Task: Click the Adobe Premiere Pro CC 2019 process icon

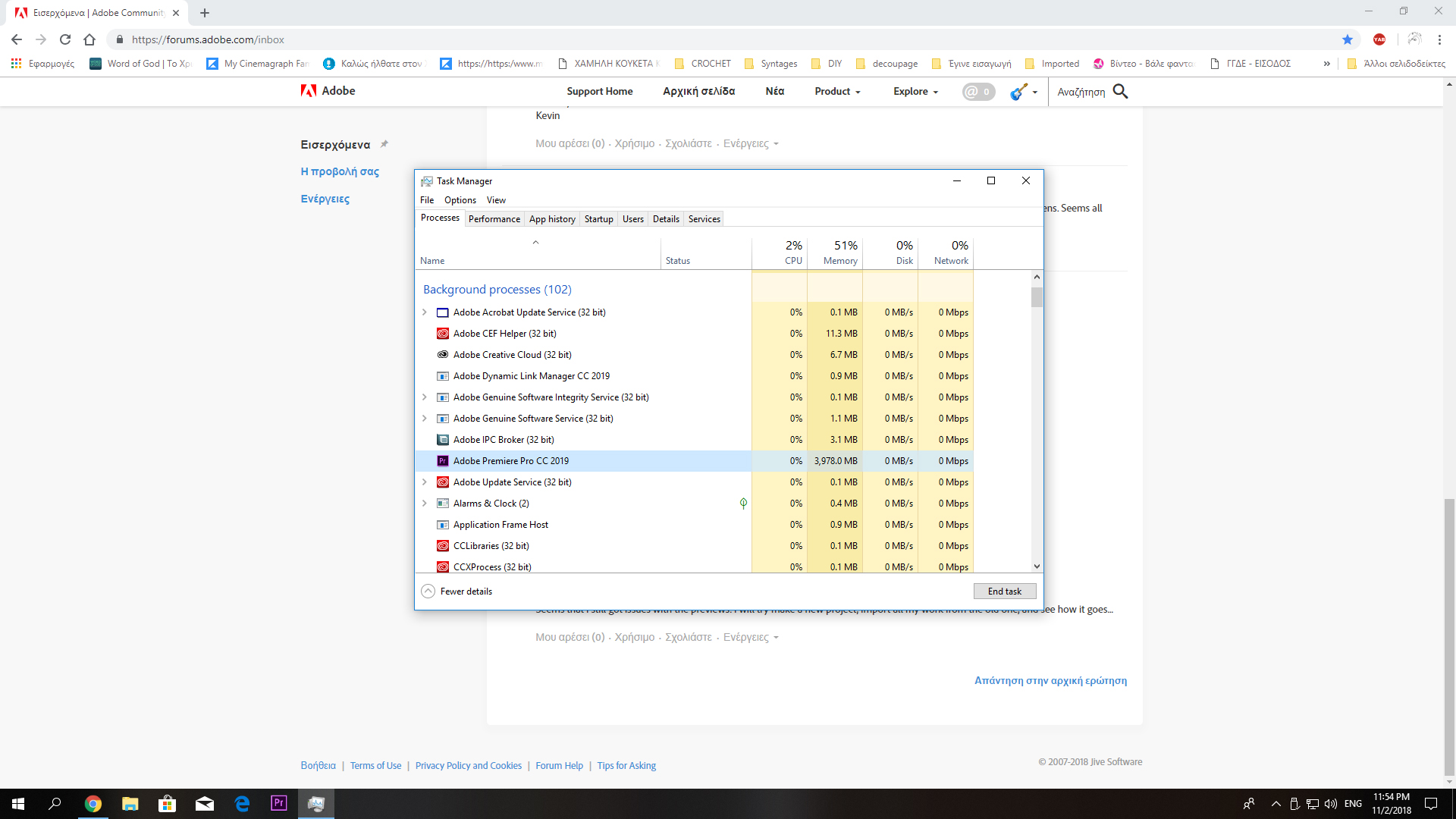Action: coord(443,461)
